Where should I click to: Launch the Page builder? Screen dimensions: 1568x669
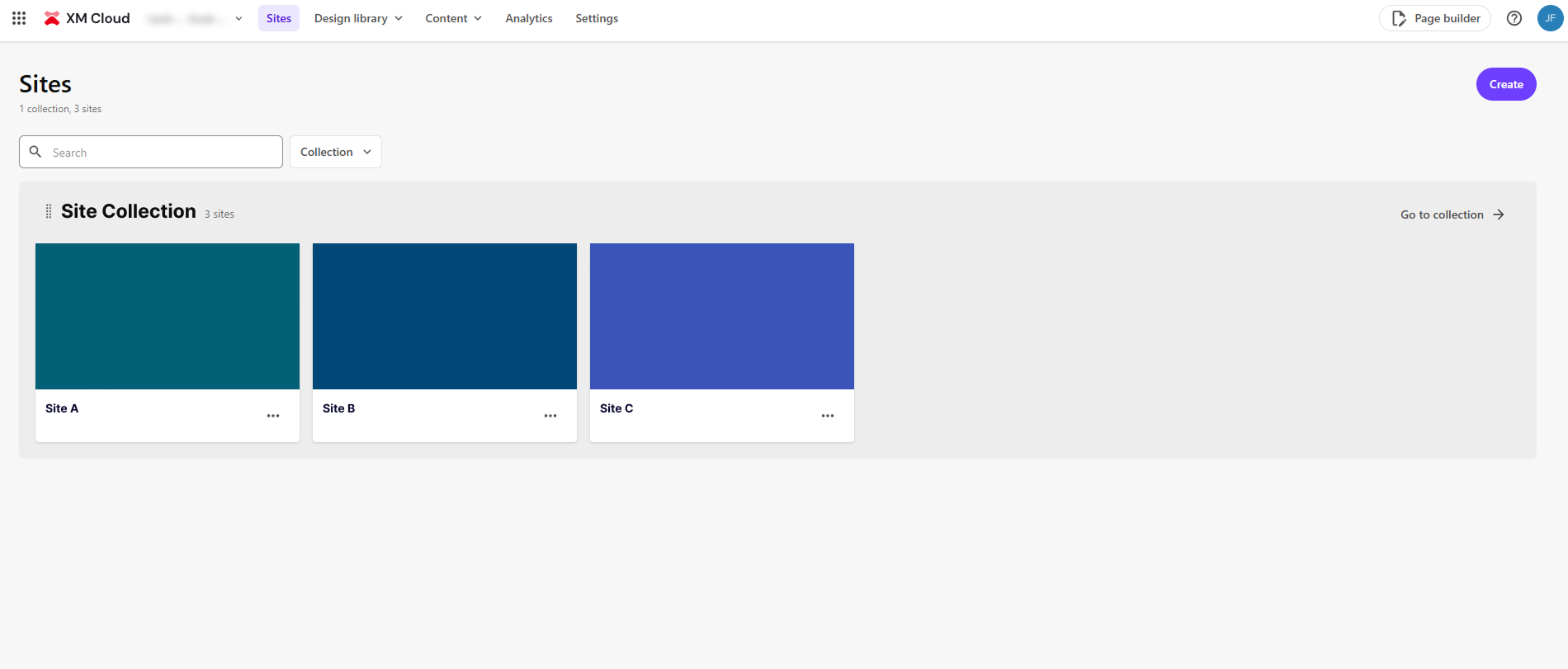pyautogui.click(x=1435, y=18)
